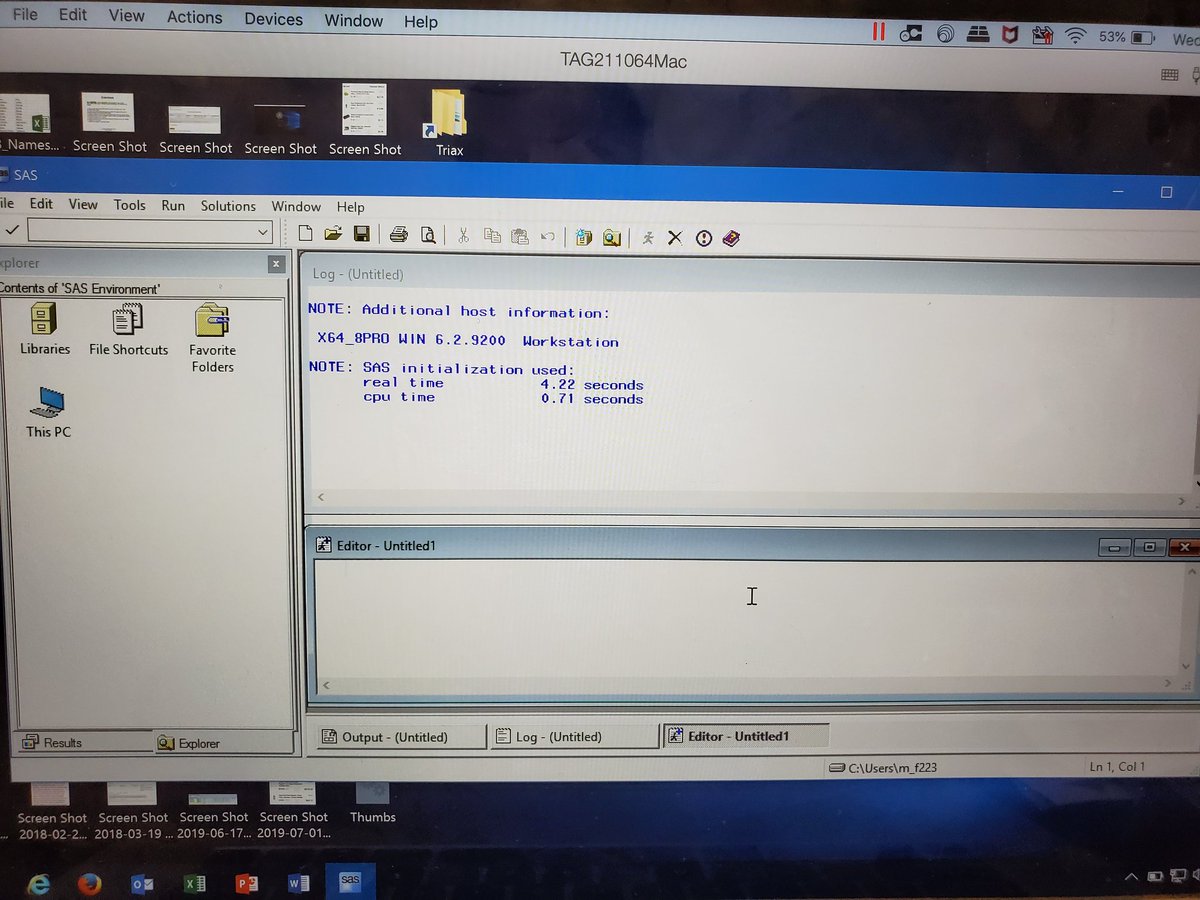Image resolution: width=1200 pixels, height=900 pixels.
Task: Click the Wi-Fi icon in Mac menu bar
Action: click(x=1076, y=36)
